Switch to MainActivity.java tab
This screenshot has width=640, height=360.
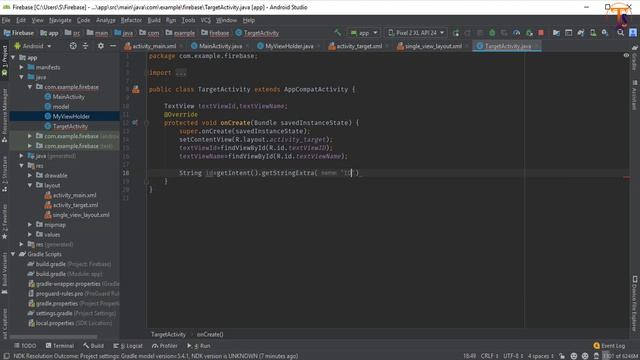tap(220, 46)
